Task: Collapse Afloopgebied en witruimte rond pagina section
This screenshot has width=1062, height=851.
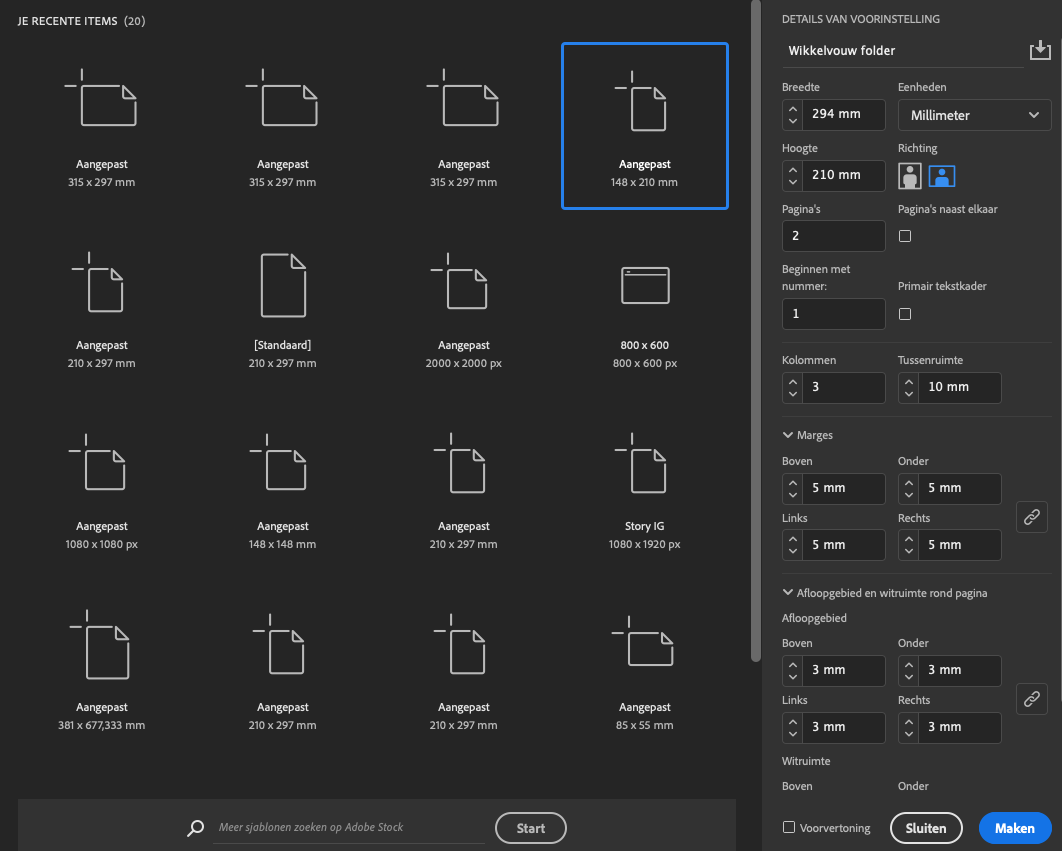Action: pyautogui.click(x=788, y=592)
